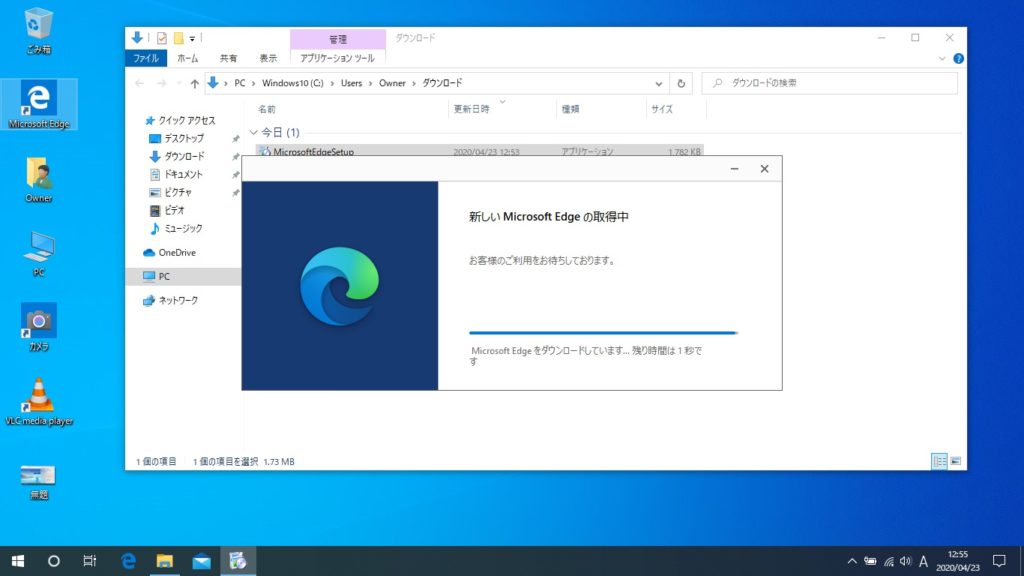
Task: Select Windows10 (C:) in address path
Action: tap(293, 83)
